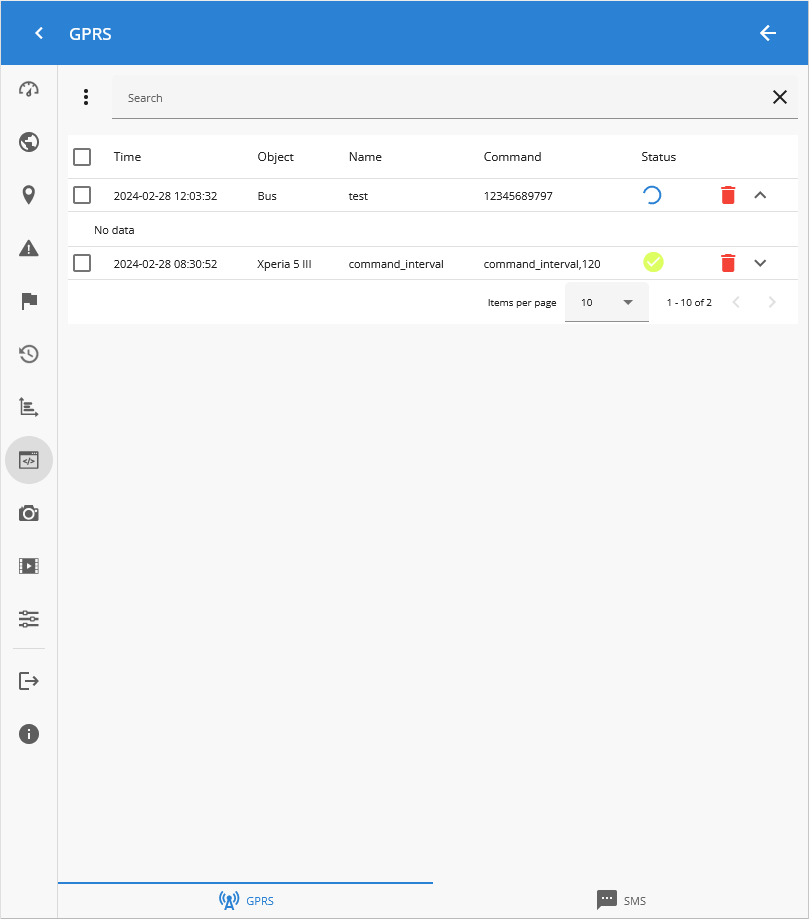
Task: Open the Items per page dropdown
Action: [x=606, y=302]
